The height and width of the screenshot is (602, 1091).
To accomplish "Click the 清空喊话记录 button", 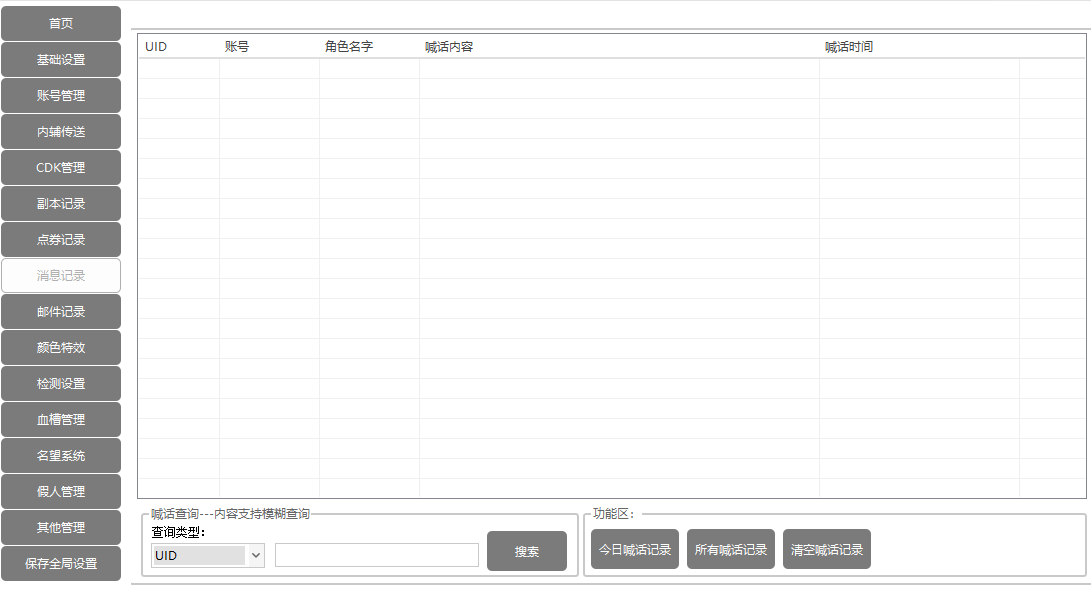I will 827,550.
